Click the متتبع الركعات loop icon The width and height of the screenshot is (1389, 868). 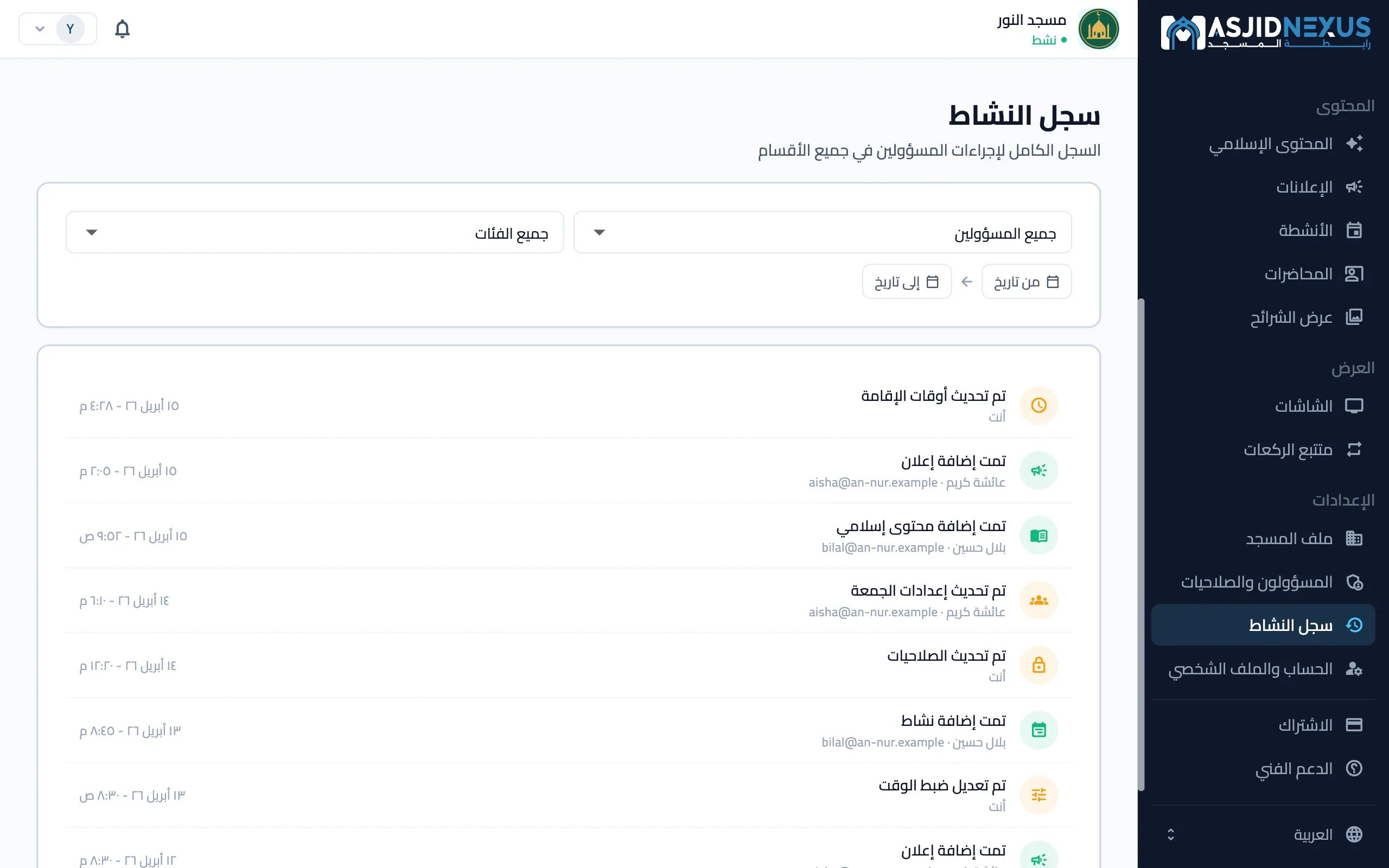tap(1354, 449)
